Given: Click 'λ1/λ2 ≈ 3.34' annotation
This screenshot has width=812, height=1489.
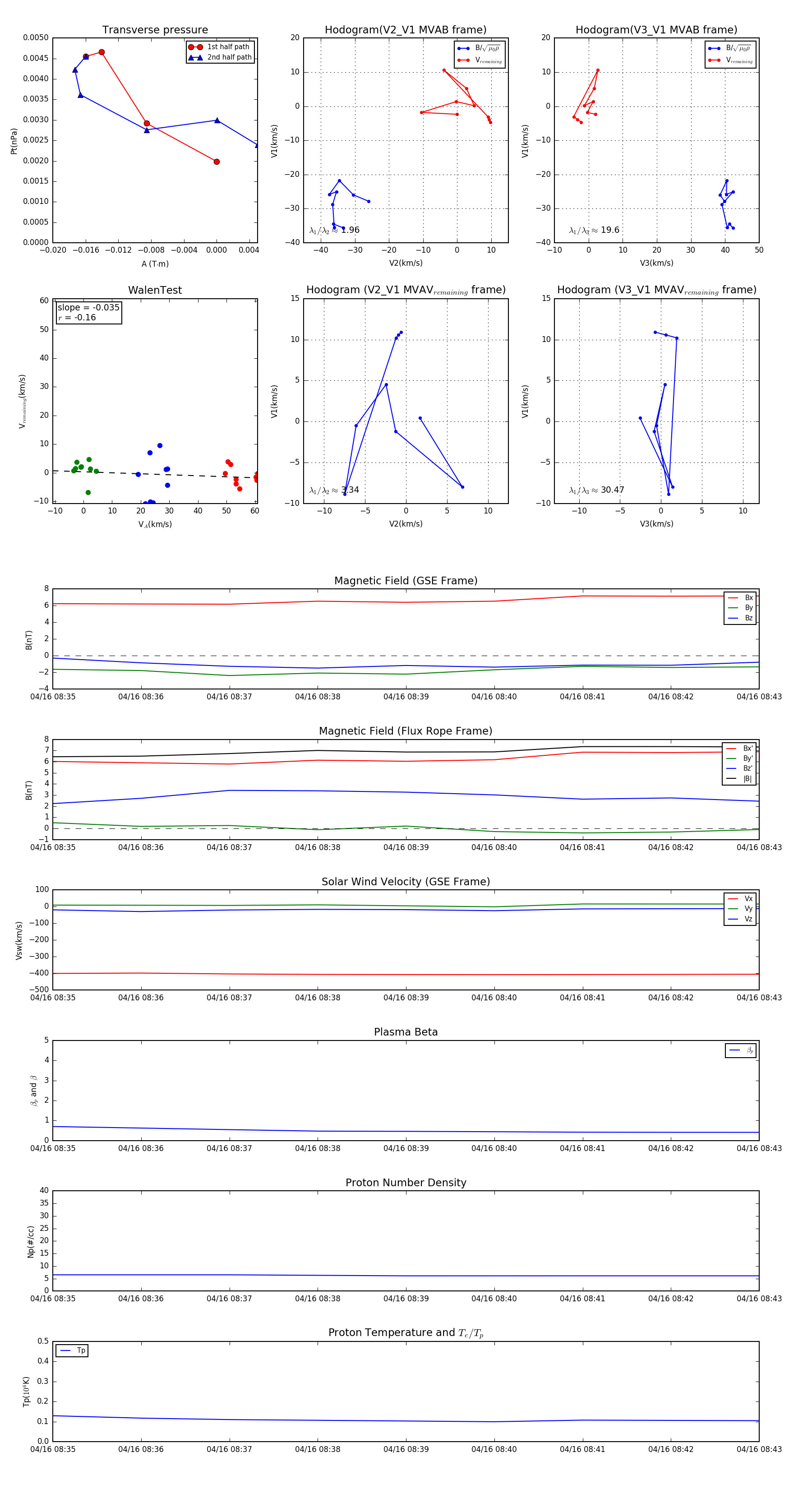Looking at the screenshot, I should tap(334, 490).
